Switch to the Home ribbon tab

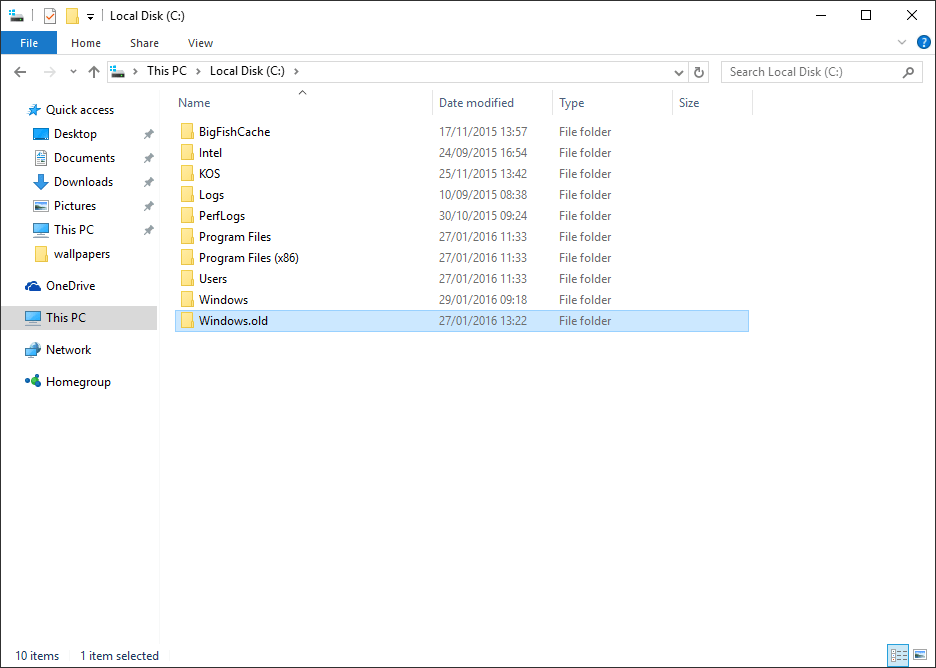(85, 43)
